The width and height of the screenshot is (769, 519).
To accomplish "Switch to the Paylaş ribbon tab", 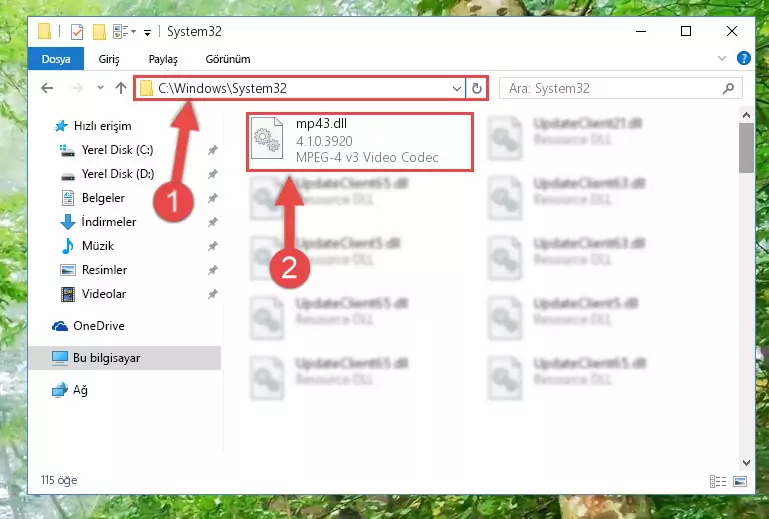I will click(x=163, y=59).
